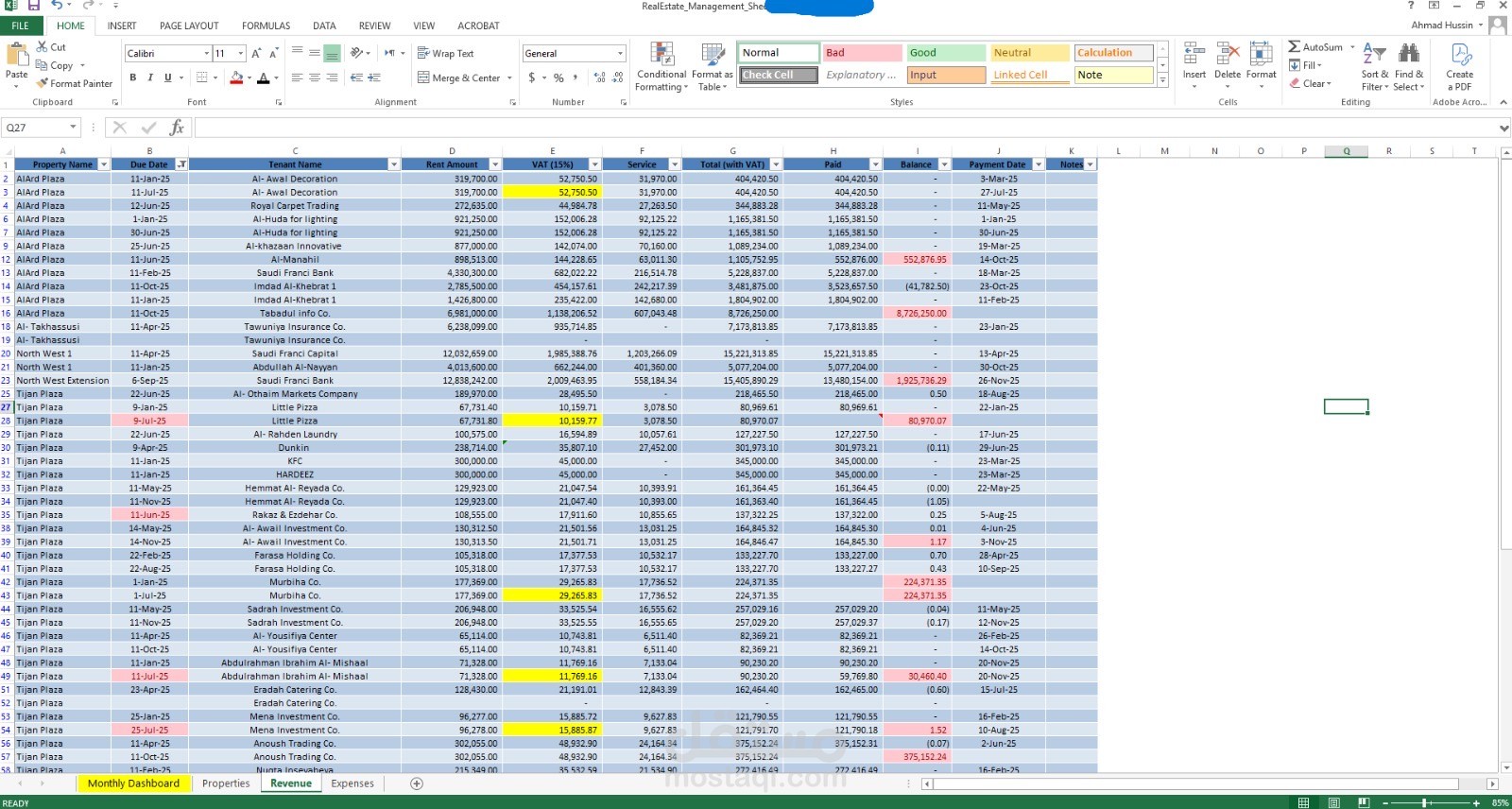The width and height of the screenshot is (1512, 809).
Task: Undo the last action
Action: tap(57, 6)
